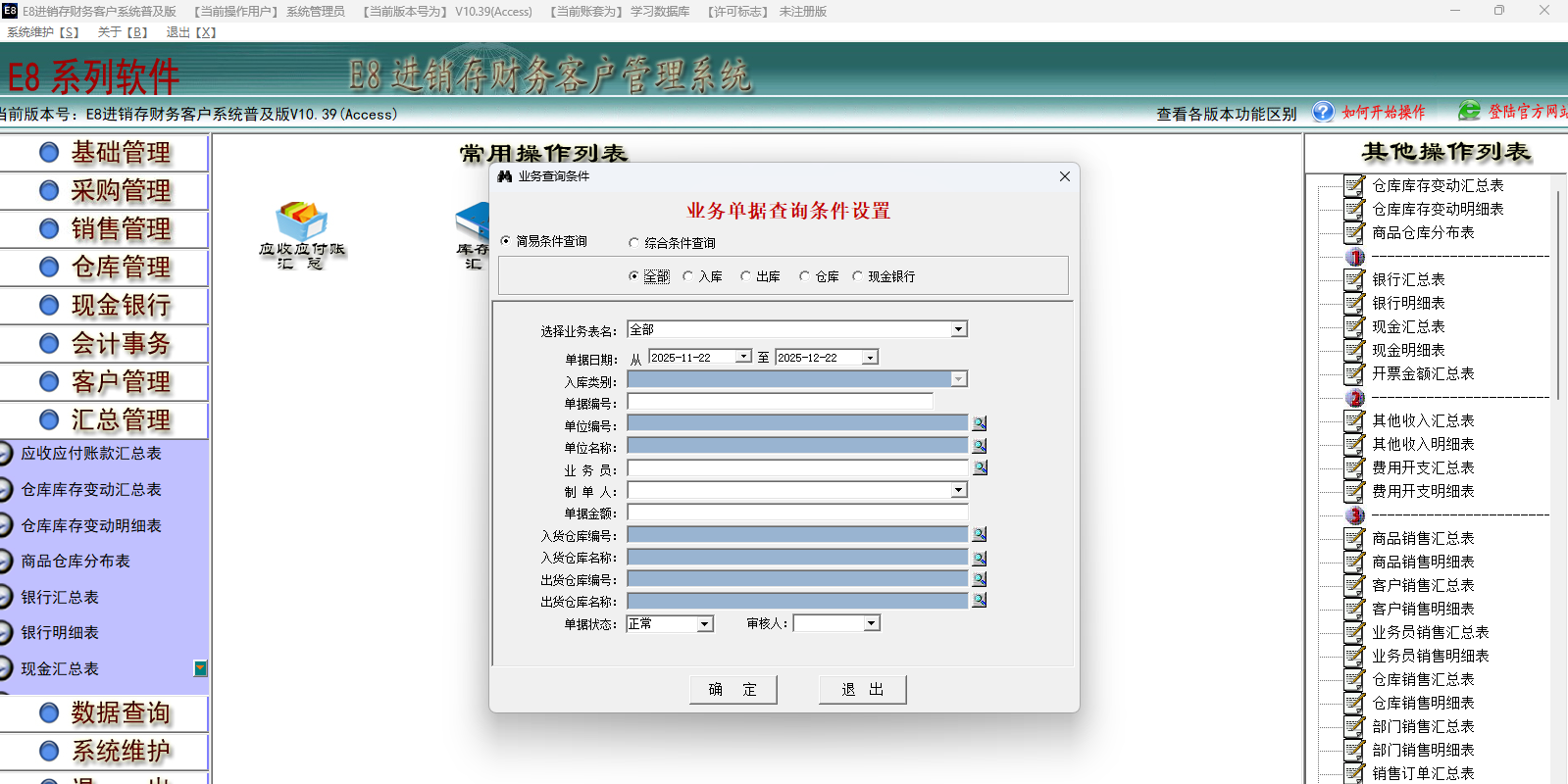Select the 现金银行 radio option

click(x=858, y=276)
